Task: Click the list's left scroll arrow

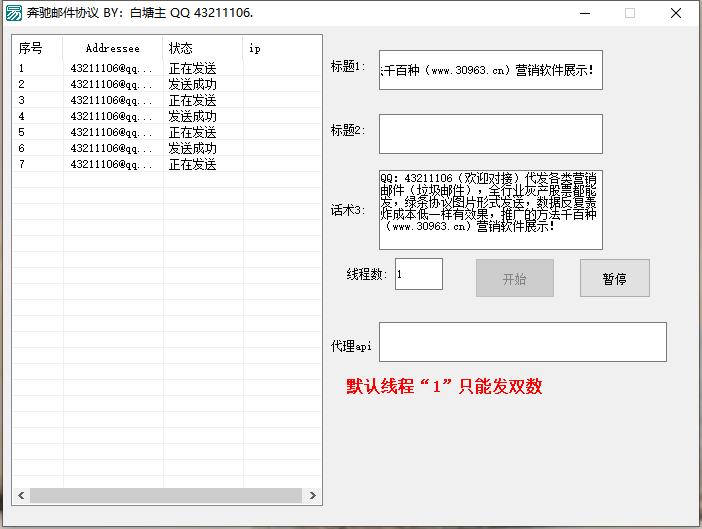Action: tap(21, 495)
